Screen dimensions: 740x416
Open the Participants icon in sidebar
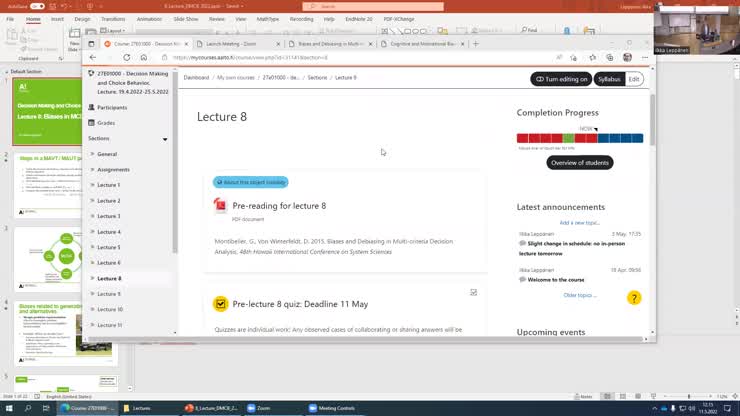pos(92,107)
